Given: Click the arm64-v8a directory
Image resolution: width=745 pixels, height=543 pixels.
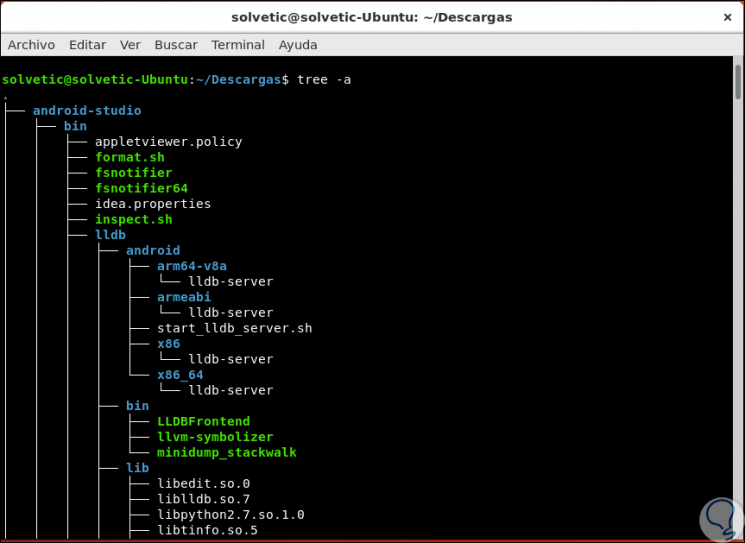Looking at the screenshot, I should coord(192,266).
